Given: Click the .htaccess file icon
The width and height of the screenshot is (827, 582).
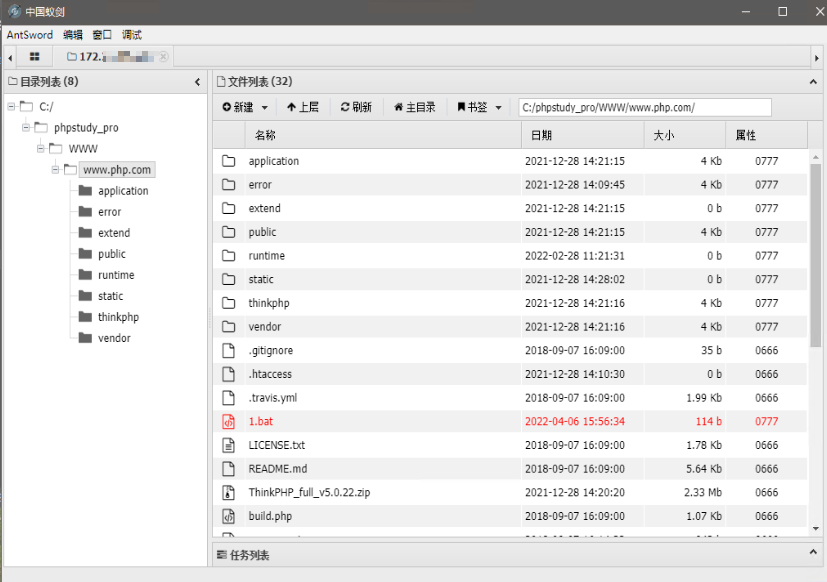Looking at the screenshot, I should pyautogui.click(x=228, y=374).
